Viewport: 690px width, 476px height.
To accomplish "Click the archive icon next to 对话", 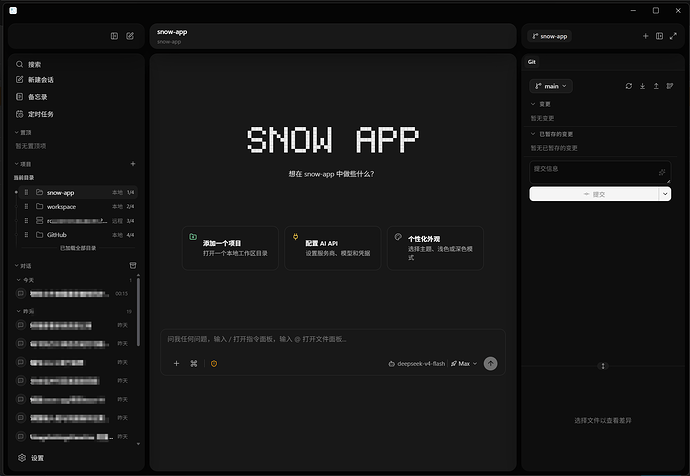I will coord(133,265).
